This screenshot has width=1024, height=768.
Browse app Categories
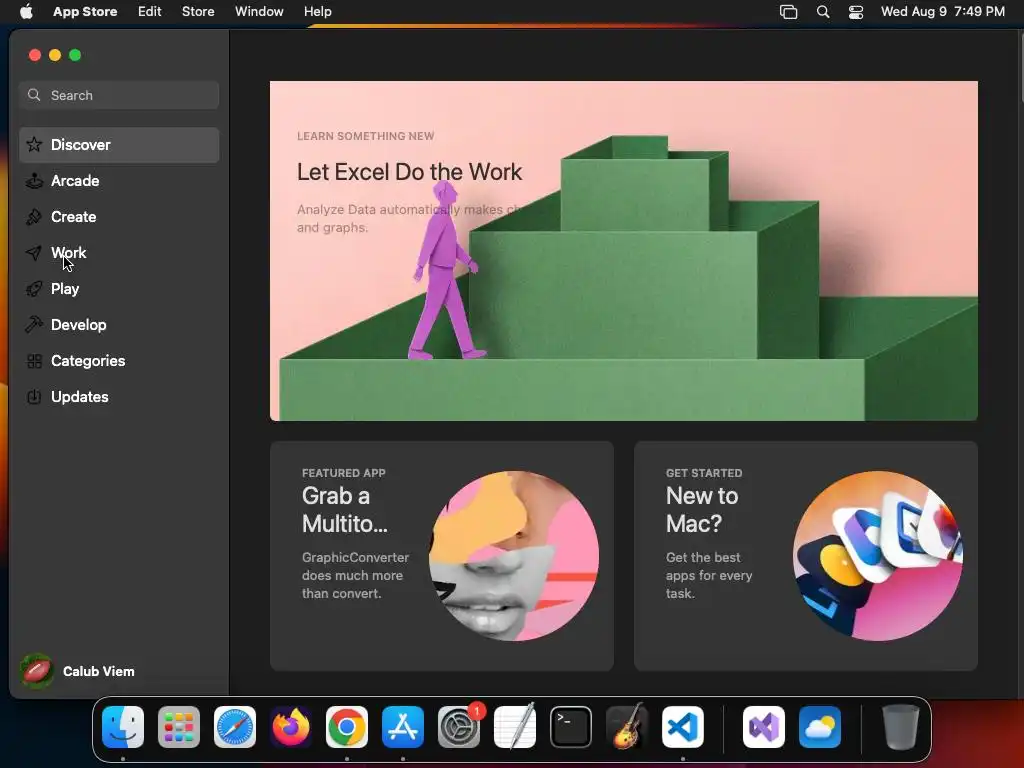click(119, 360)
